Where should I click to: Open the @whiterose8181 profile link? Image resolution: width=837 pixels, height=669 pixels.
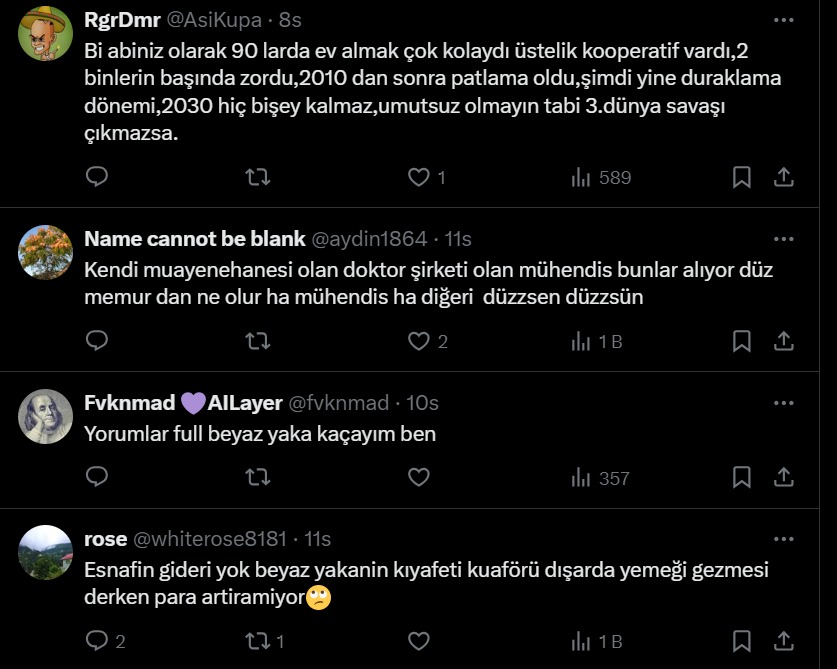point(210,539)
